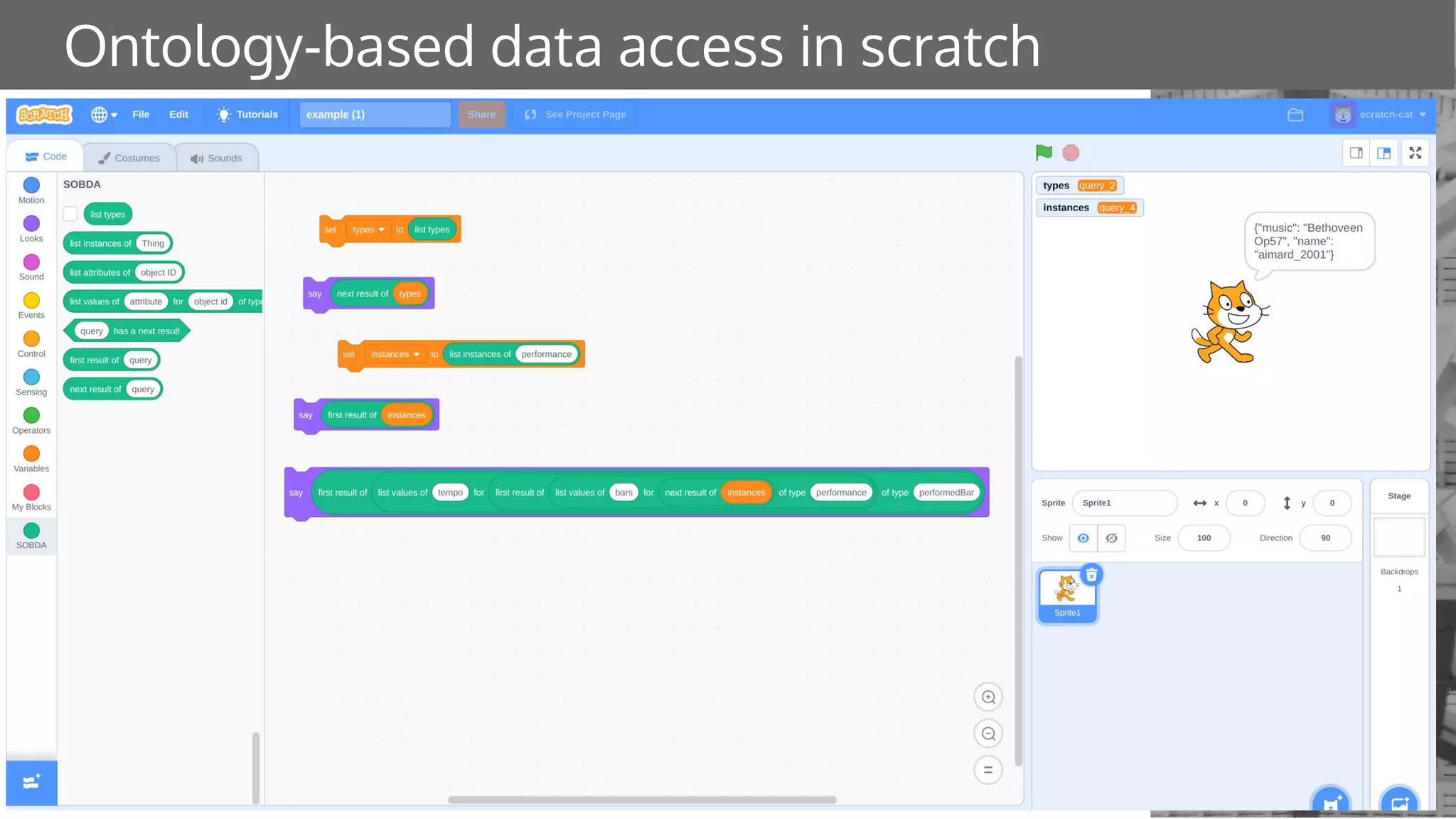Click the 'instances' variable monitor on stage
This screenshot has width=1456, height=819.
[x=1090, y=208]
